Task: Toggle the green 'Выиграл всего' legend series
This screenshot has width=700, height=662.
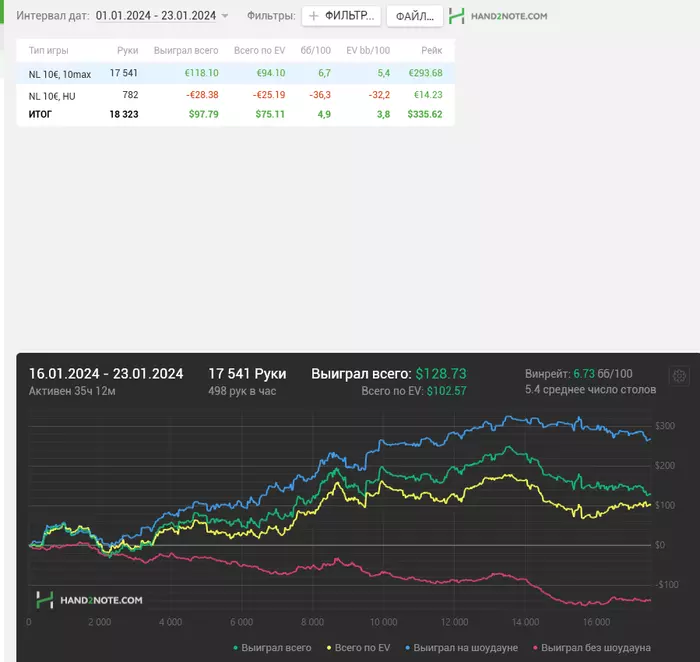Action: [x=272, y=648]
